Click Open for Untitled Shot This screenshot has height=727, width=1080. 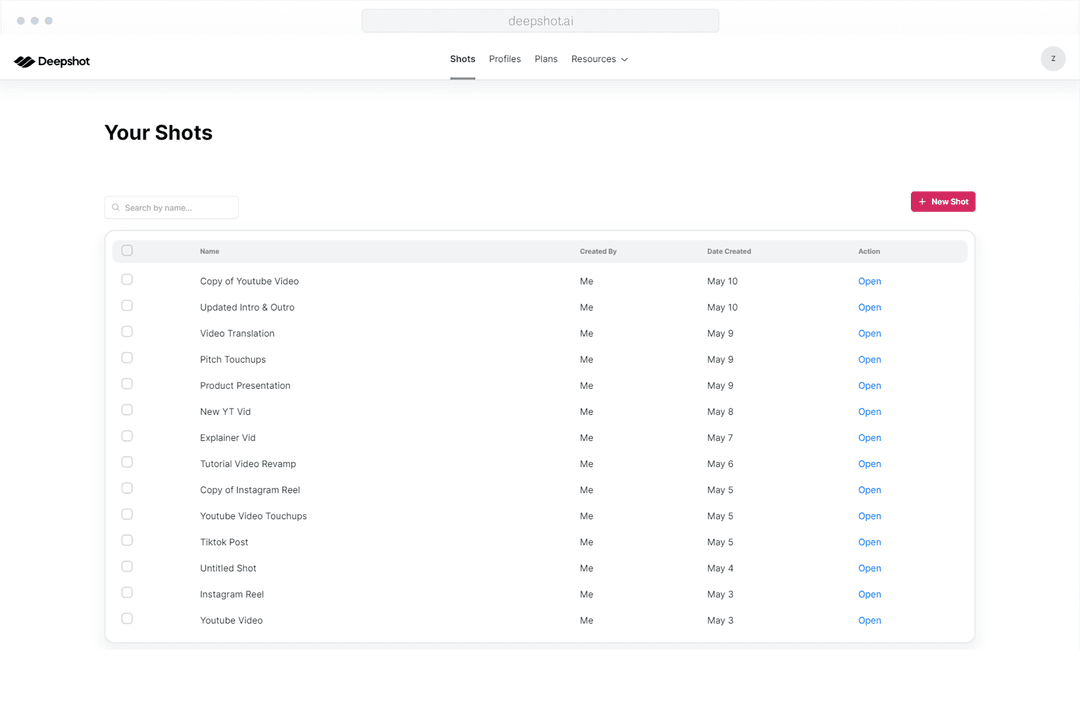point(869,568)
